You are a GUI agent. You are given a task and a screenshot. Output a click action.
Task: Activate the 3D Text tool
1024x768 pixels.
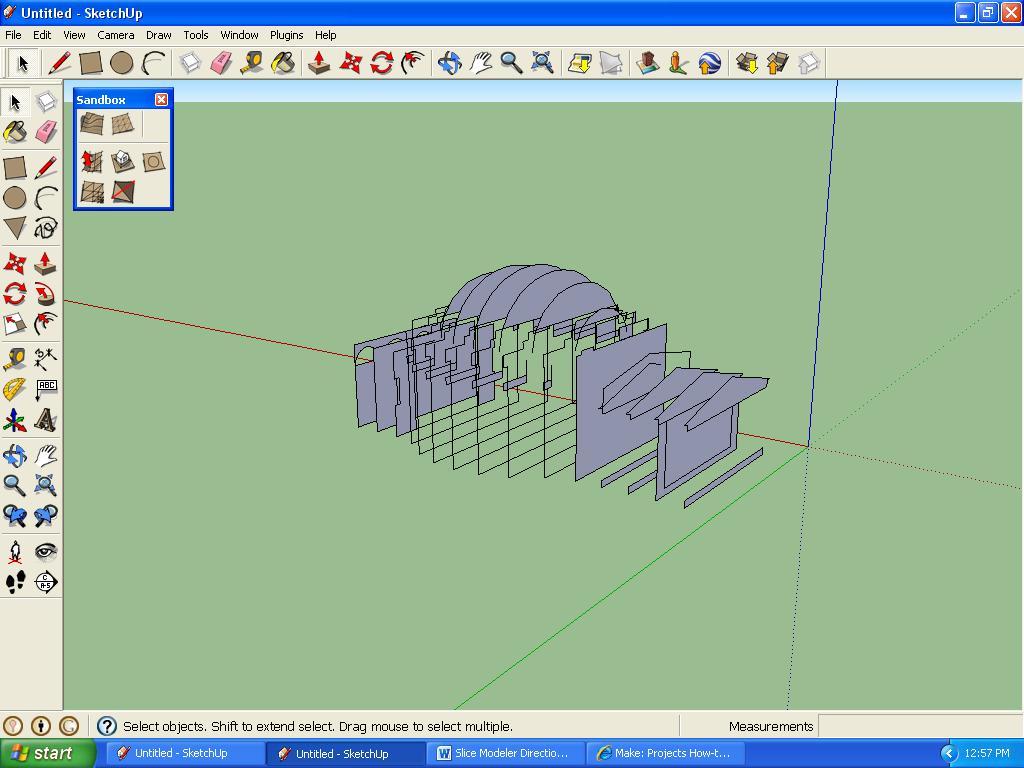[x=45, y=420]
